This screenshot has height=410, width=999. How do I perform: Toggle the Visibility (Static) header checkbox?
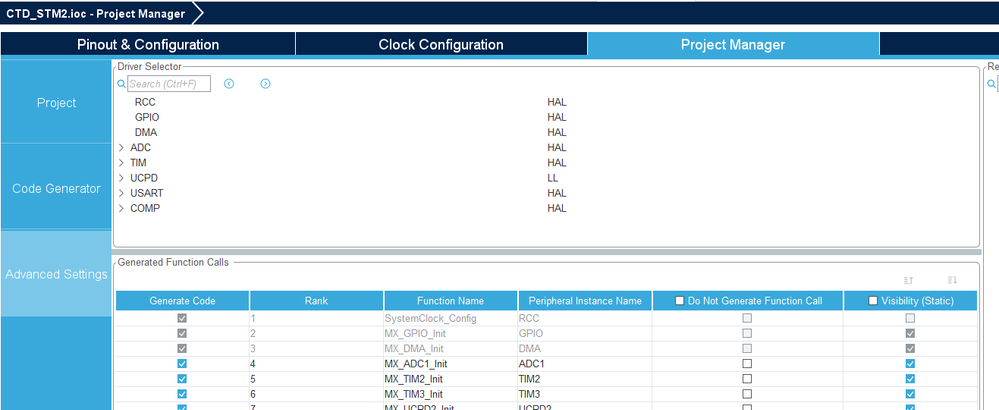pyautogui.click(x=873, y=301)
